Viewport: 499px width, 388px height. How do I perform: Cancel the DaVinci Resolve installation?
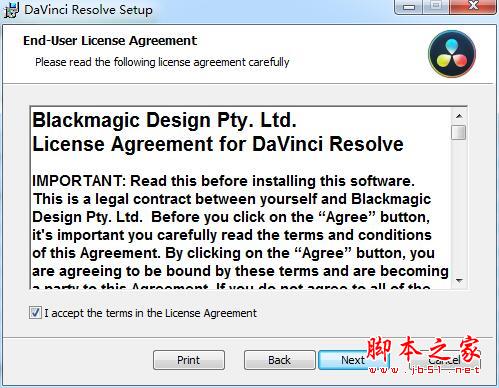[x=445, y=360]
